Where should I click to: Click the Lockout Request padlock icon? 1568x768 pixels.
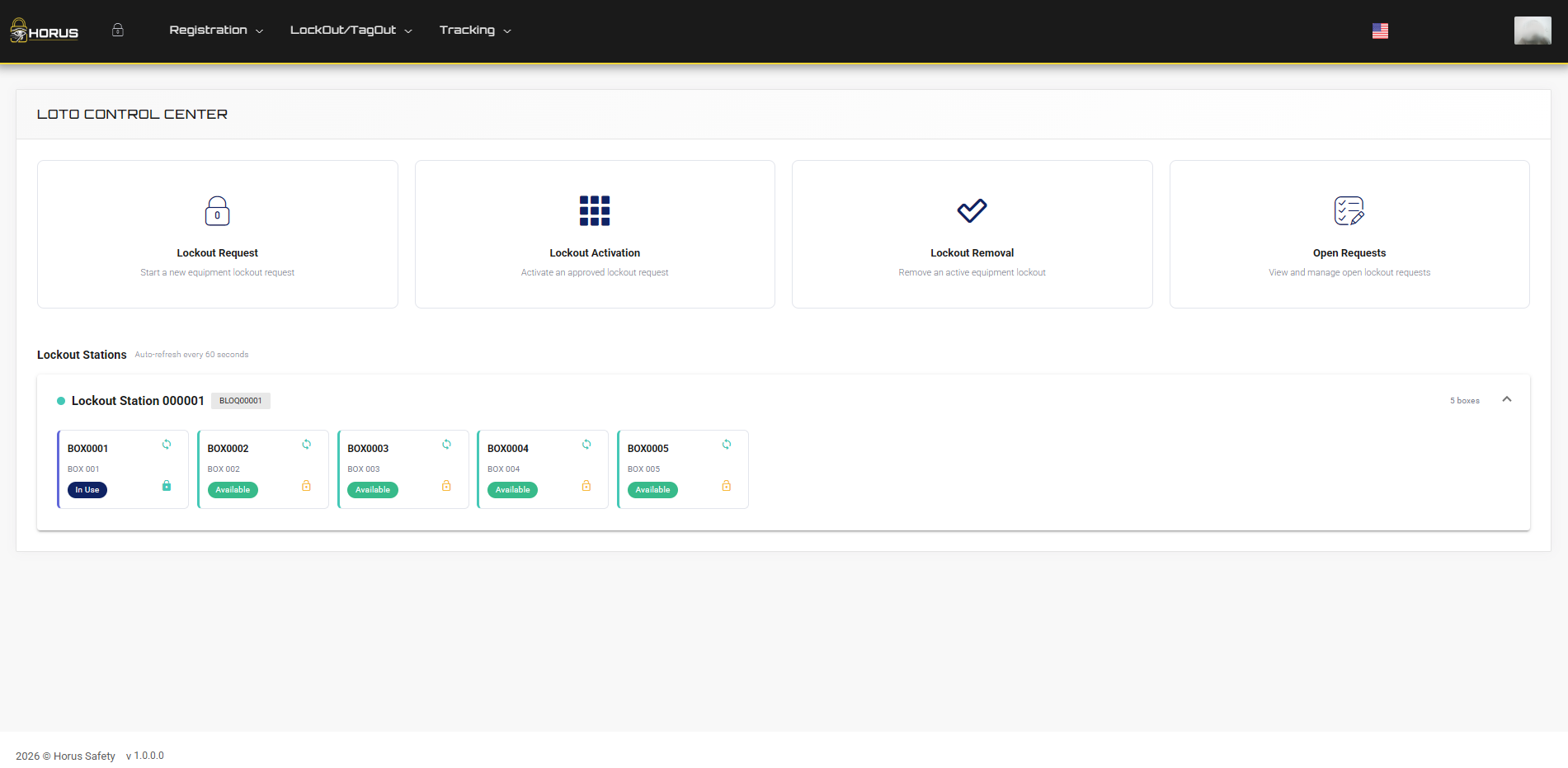pyautogui.click(x=218, y=210)
